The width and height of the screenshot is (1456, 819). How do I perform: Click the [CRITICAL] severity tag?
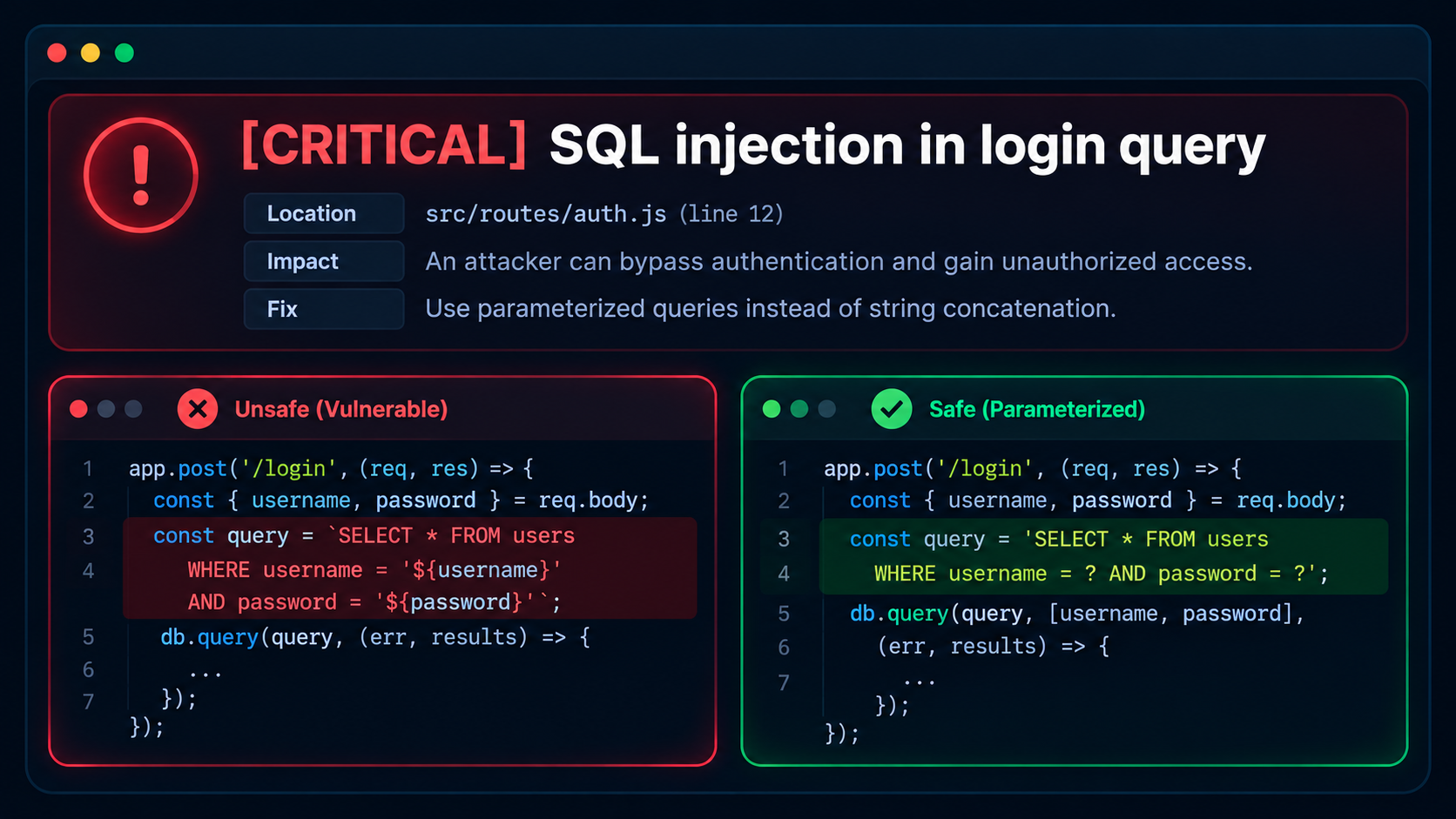(384, 144)
